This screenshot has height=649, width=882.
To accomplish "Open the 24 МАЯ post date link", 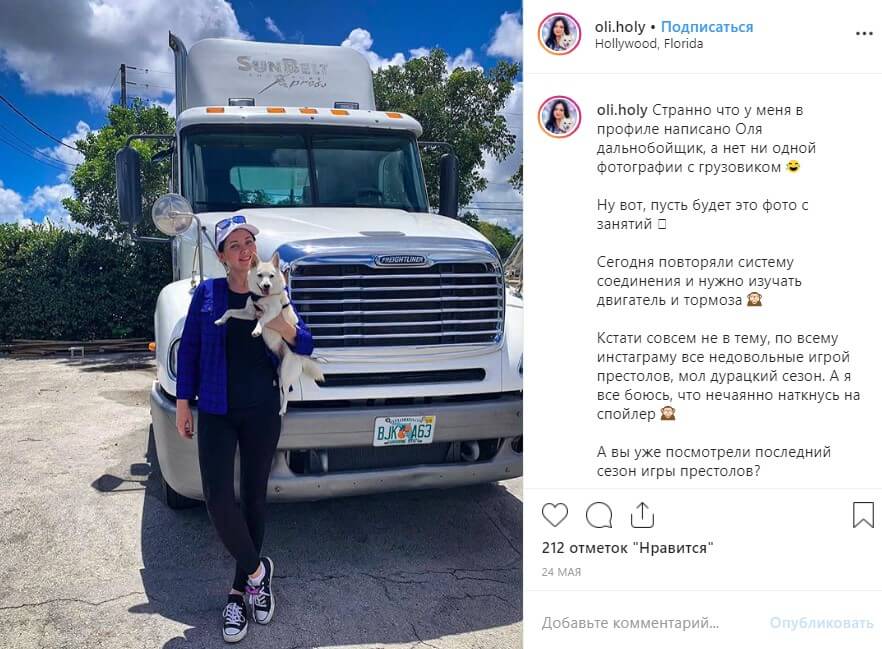I will pos(561,572).
